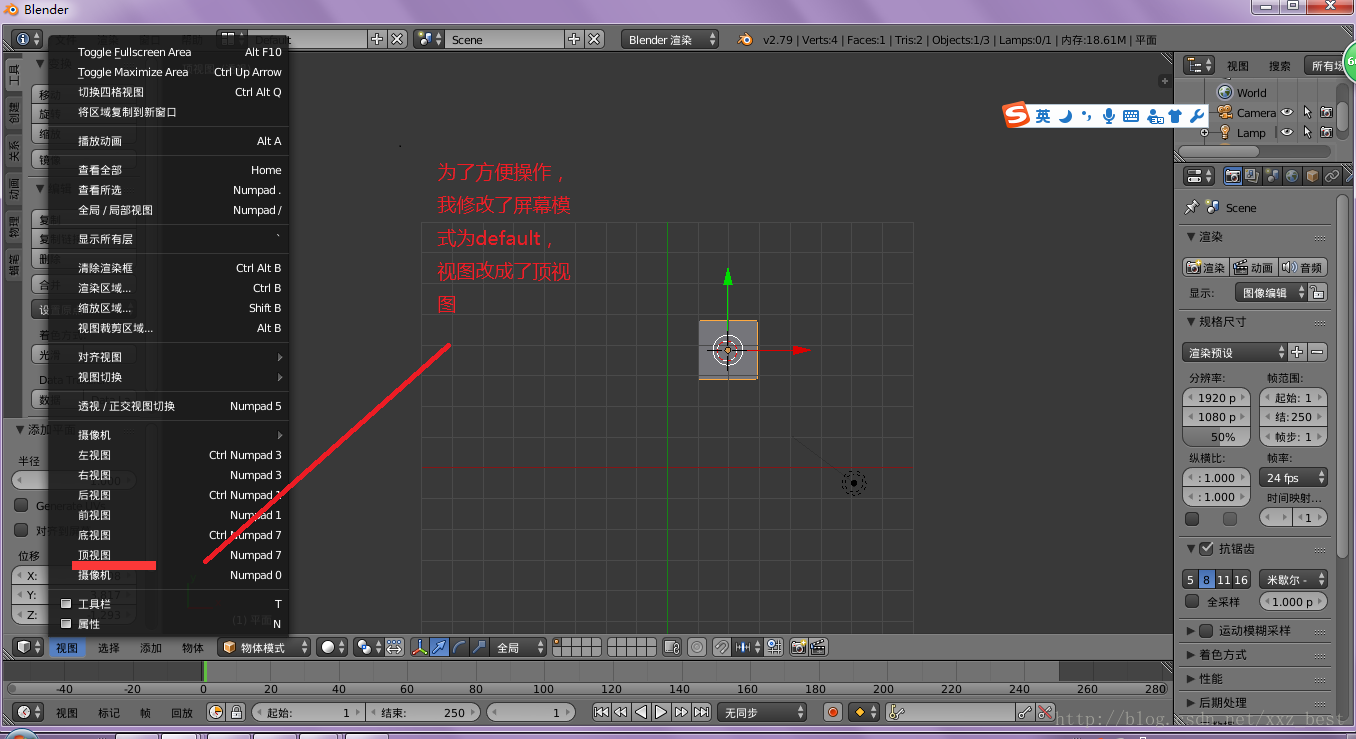The height and width of the screenshot is (739, 1356).
Task: Select Toggle Fullscreen Area menu entry
Action: [x=134, y=52]
